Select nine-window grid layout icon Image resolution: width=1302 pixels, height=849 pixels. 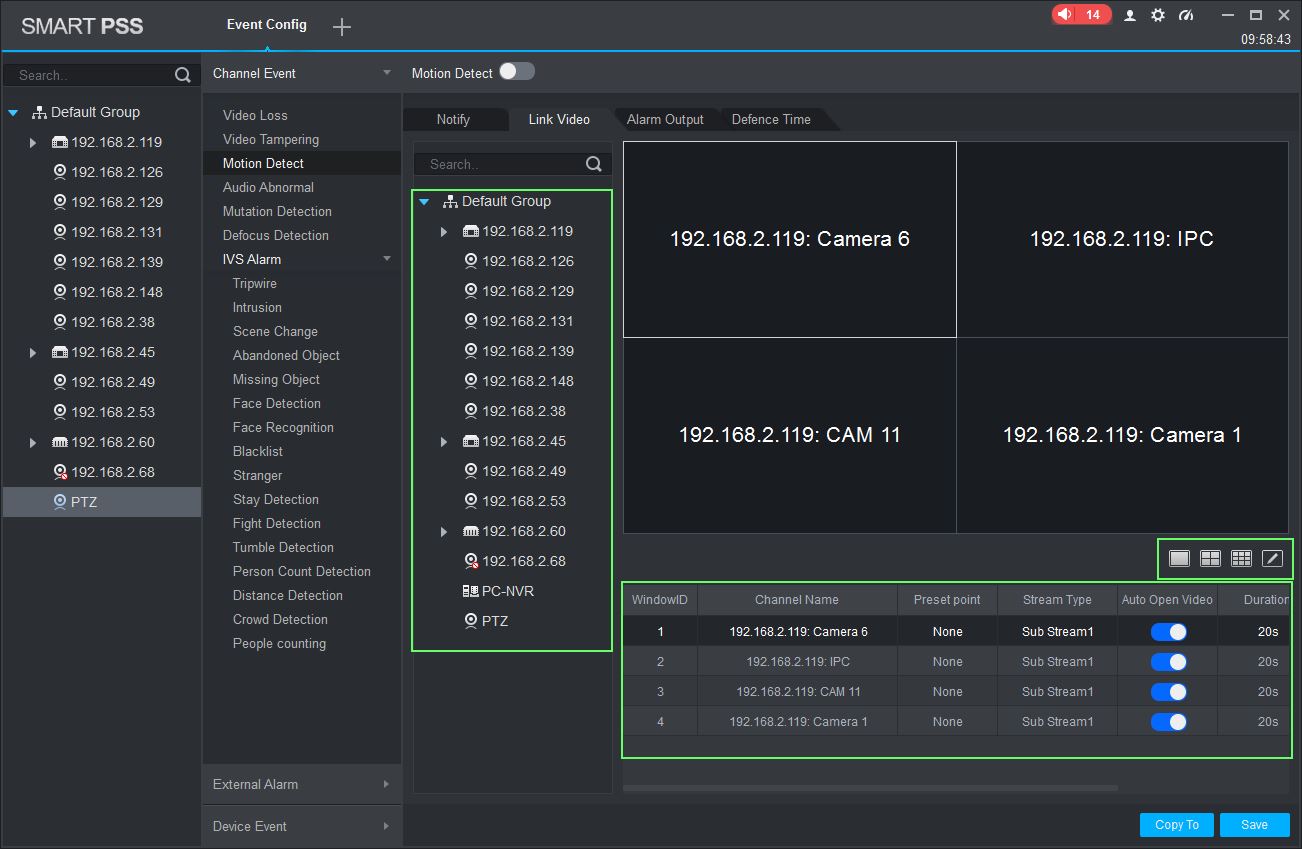[x=1241, y=558]
